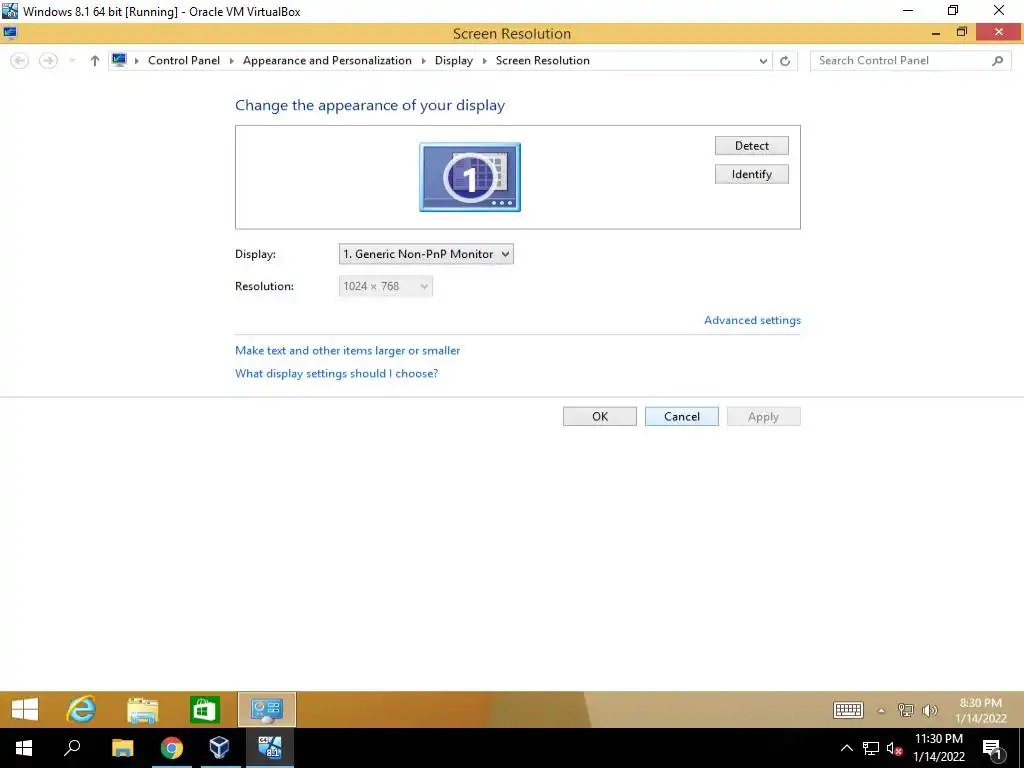Open the host clock showing 11:30 PM
This screenshot has height=768, width=1024.
(938, 748)
